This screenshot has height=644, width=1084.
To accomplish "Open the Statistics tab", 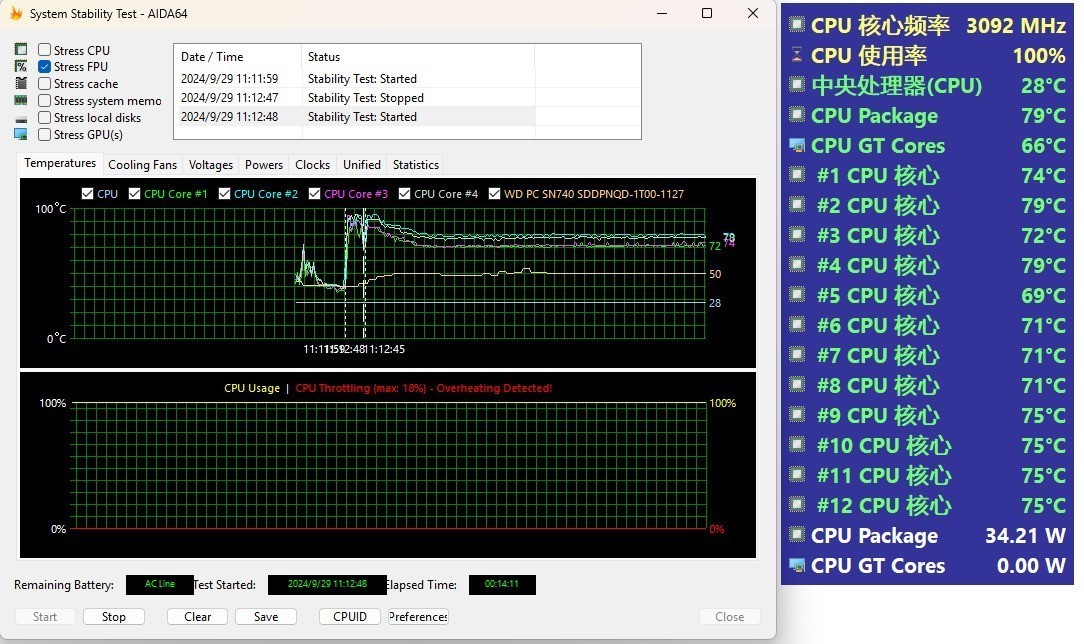I will point(415,164).
